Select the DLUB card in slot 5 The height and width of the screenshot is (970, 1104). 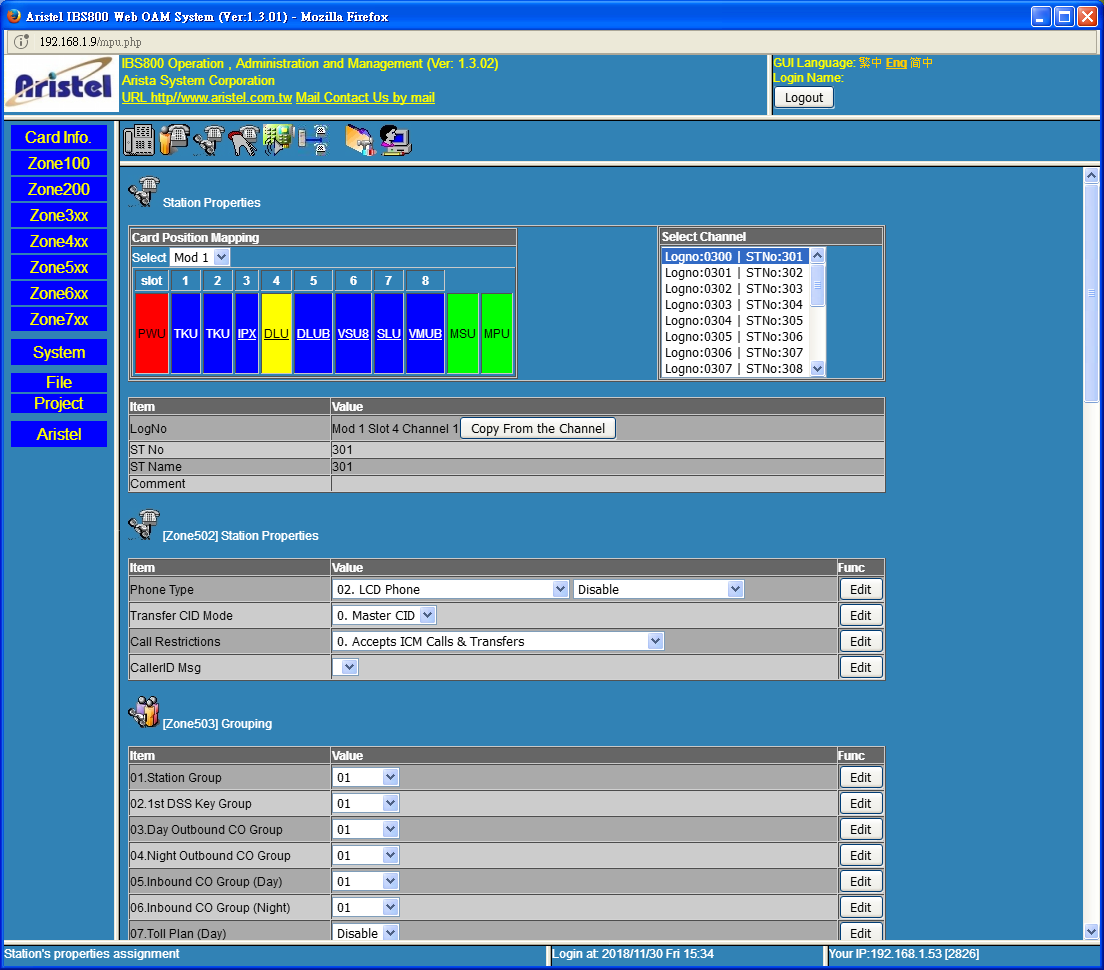[x=313, y=333]
